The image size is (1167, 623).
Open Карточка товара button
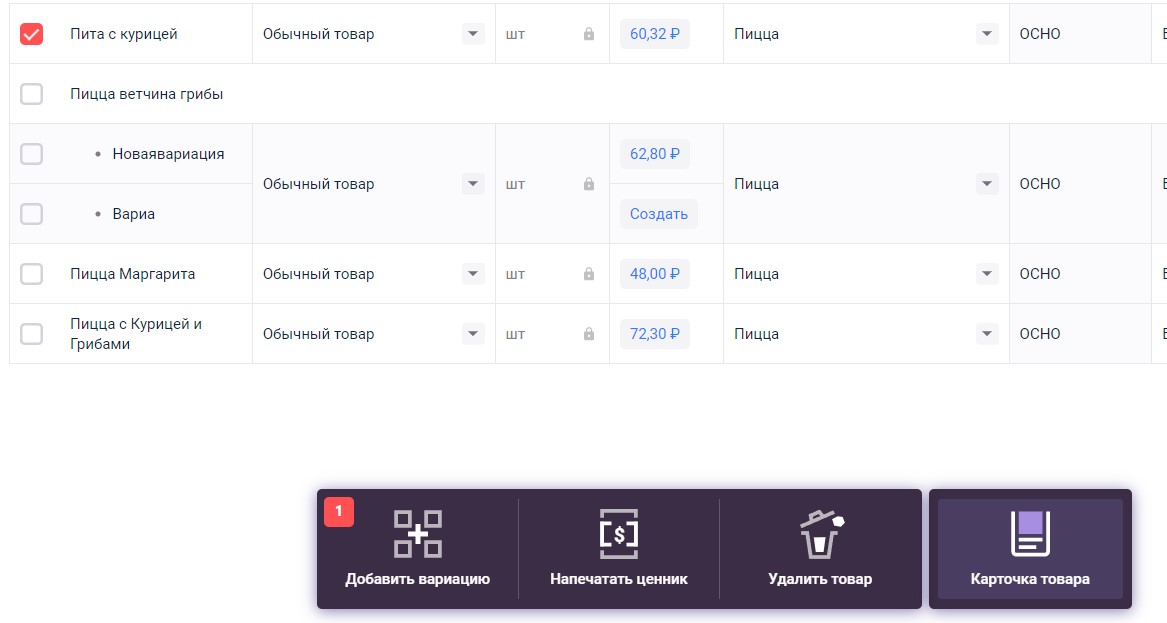point(1030,549)
